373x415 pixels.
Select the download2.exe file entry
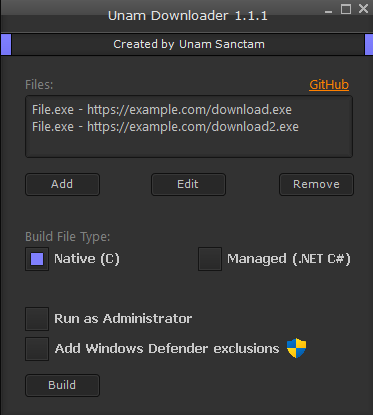(x=165, y=127)
